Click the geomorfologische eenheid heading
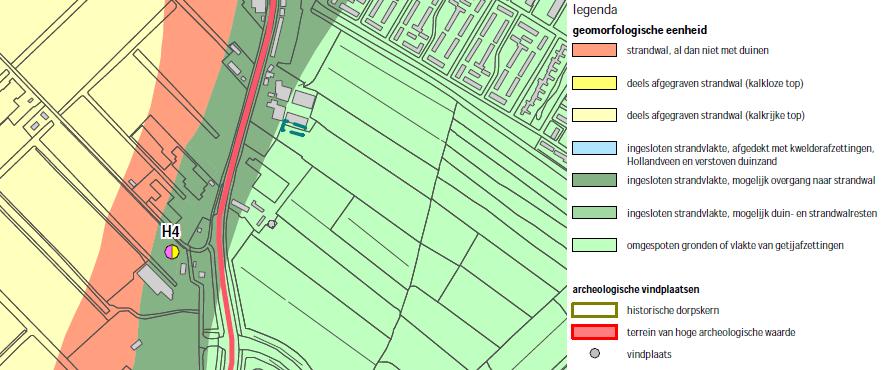The image size is (891, 370). (x=639, y=30)
